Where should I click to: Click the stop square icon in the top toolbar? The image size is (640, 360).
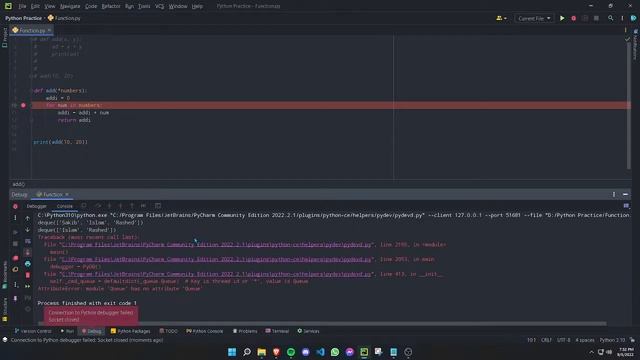(596, 18)
